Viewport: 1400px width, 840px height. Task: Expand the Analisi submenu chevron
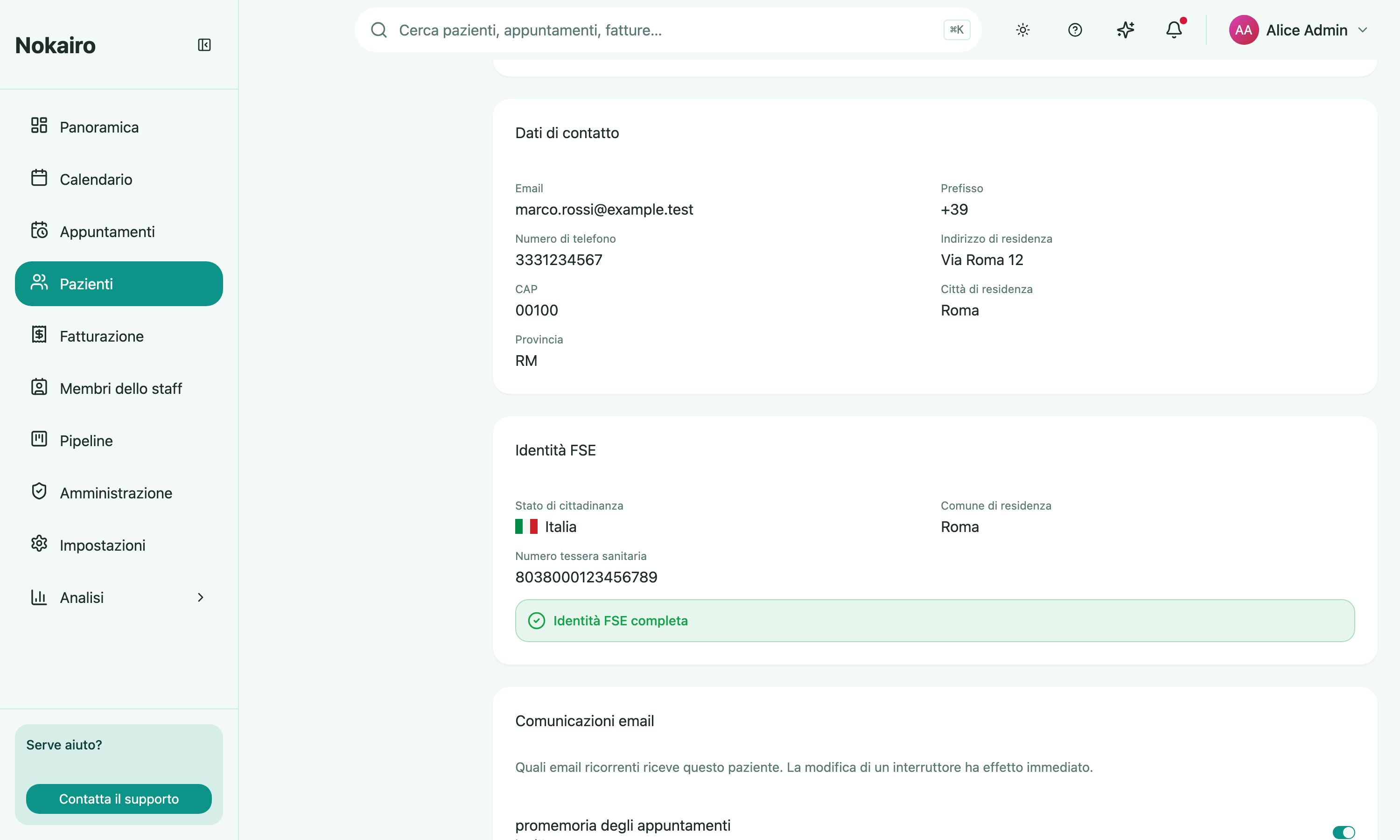(200, 597)
